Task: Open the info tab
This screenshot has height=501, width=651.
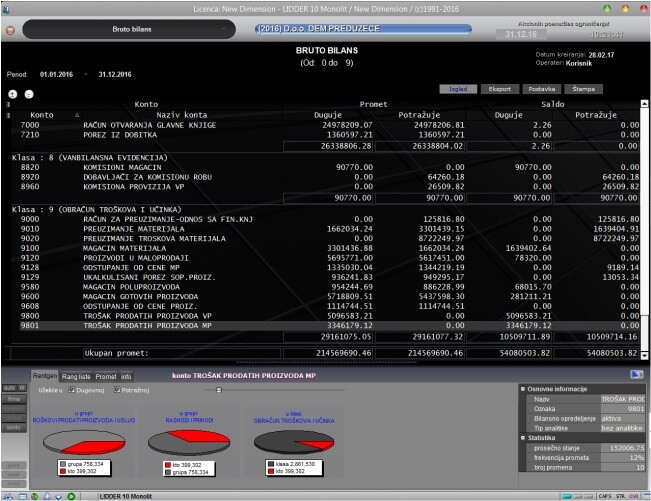Action: (x=126, y=376)
